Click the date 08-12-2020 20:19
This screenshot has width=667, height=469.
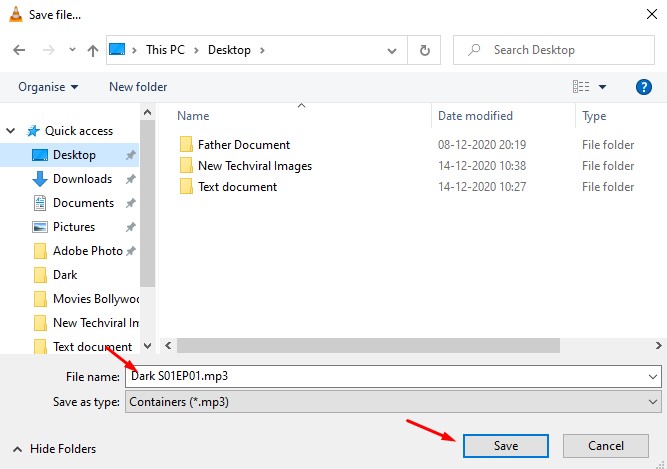482,145
